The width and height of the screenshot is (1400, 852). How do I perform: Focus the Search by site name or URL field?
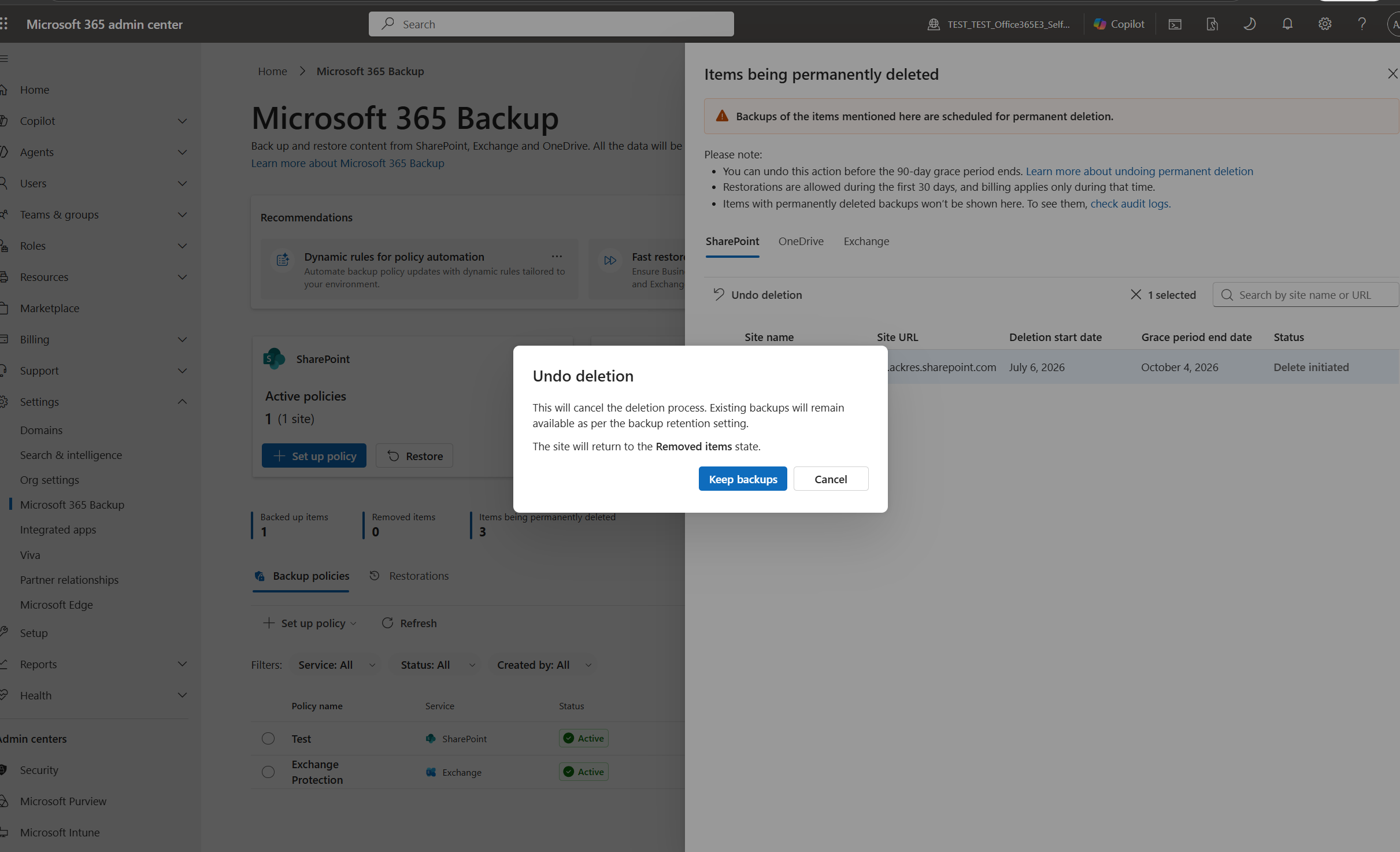click(x=1306, y=295)
